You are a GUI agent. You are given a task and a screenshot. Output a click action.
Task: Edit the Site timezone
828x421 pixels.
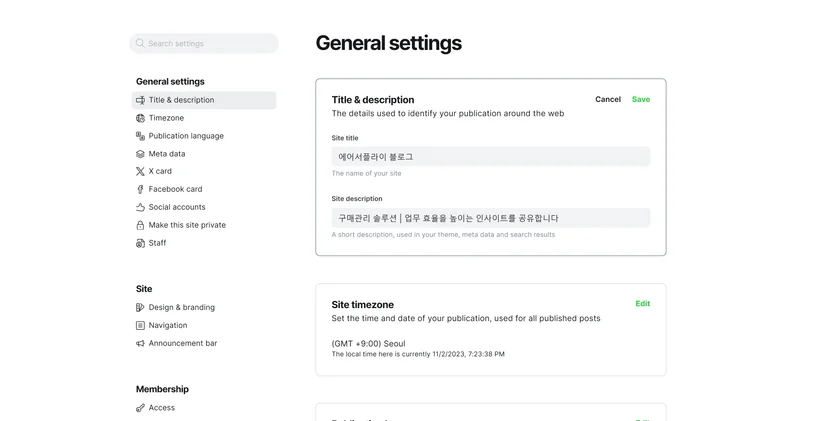tap(643, 304)
